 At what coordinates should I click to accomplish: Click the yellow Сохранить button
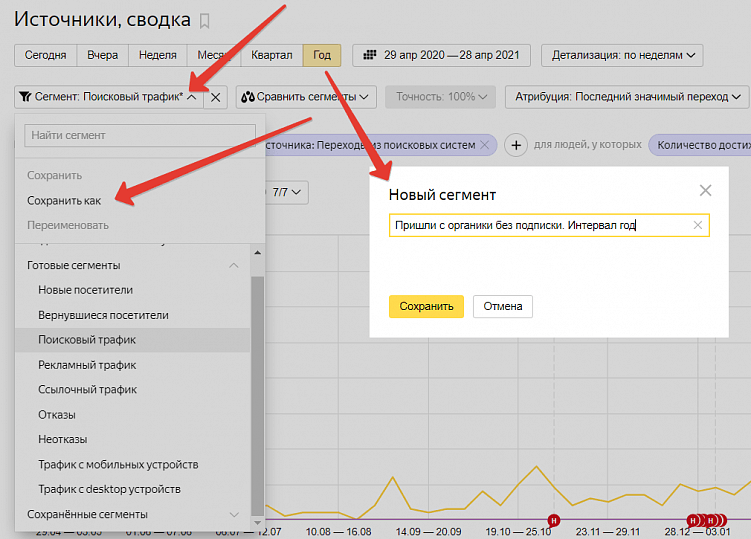point(426,307)
